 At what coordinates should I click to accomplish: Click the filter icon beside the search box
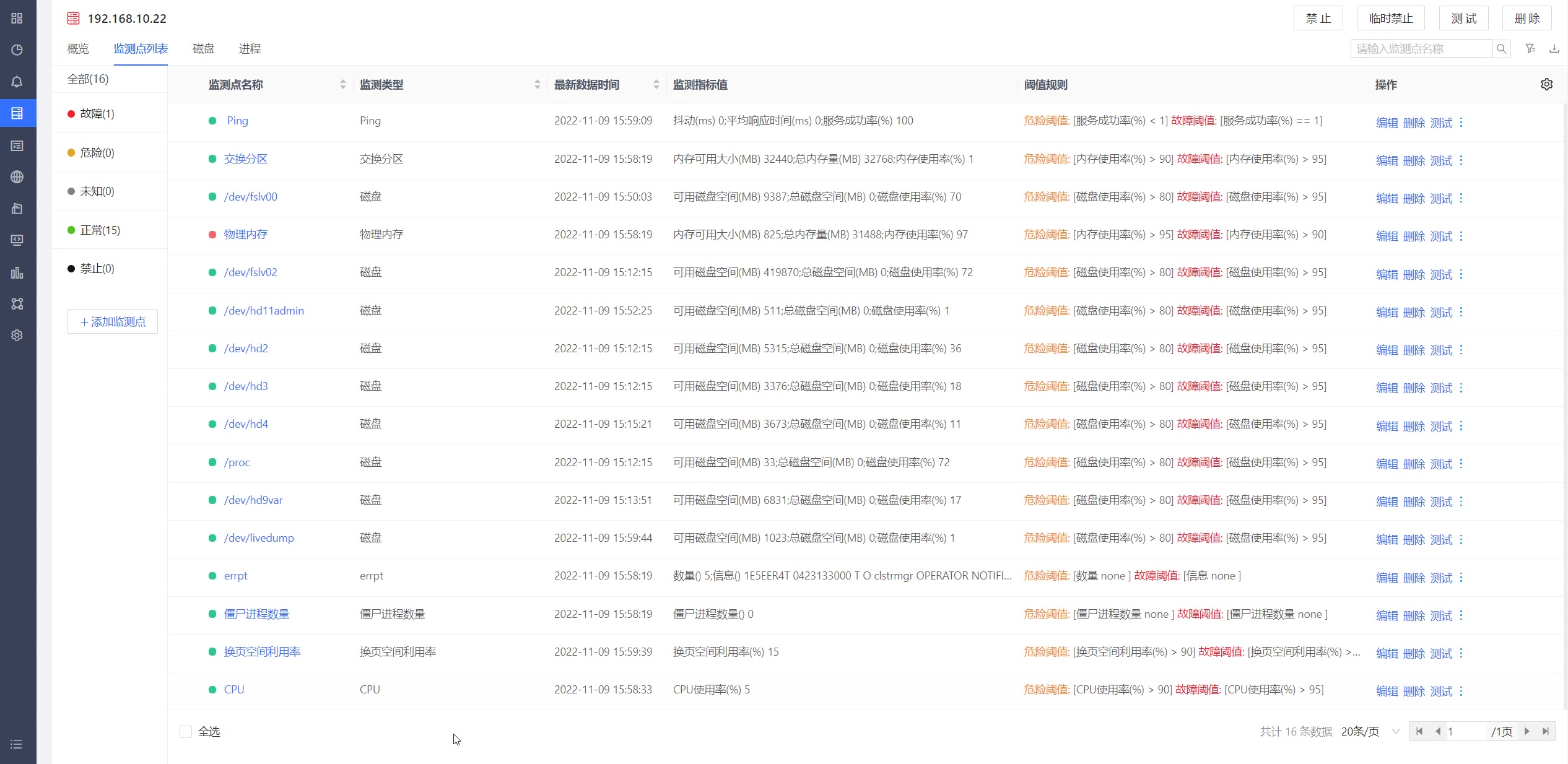tap(1530, 48)
